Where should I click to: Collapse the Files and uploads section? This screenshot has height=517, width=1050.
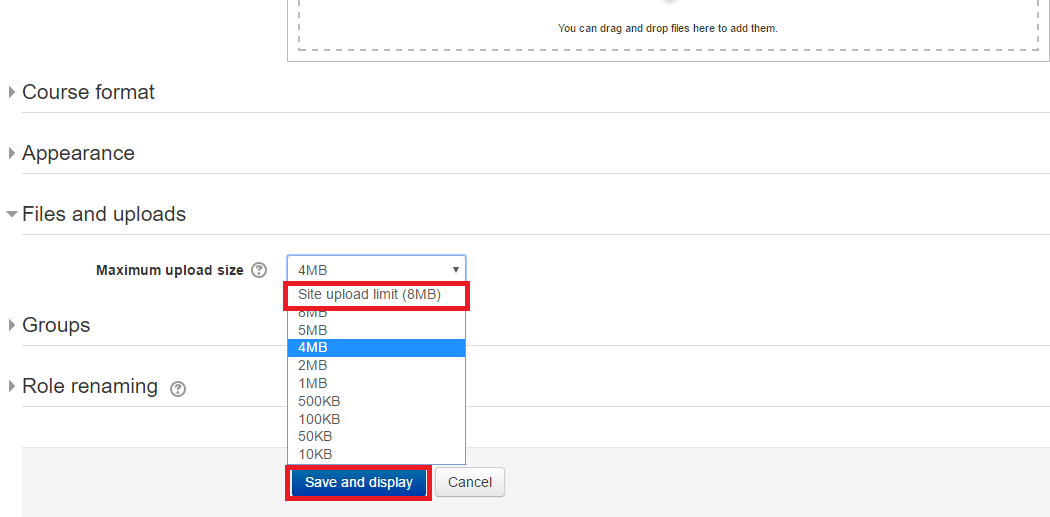click(103, 214)
